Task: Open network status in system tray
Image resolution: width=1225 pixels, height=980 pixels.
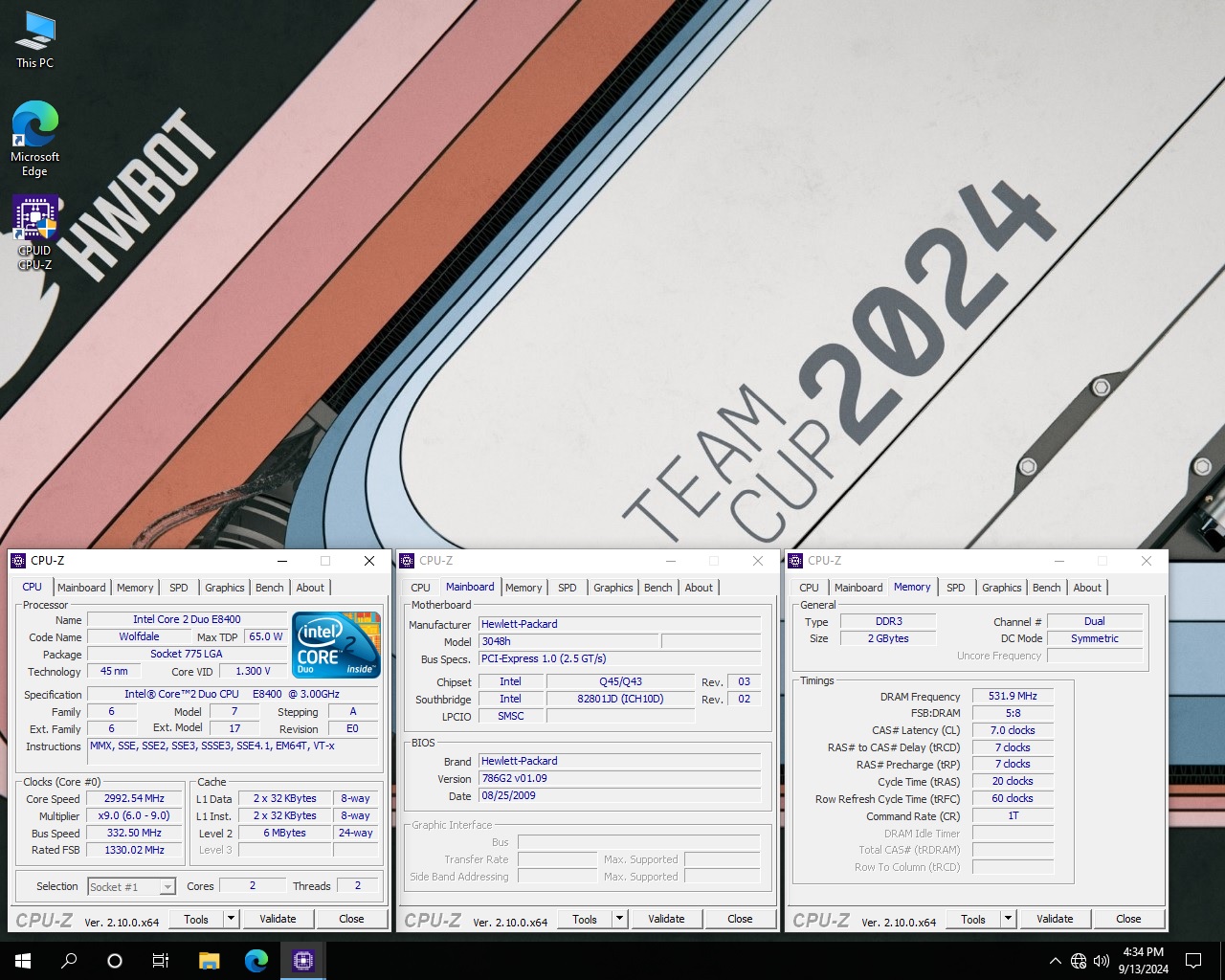Action: 1079,961
